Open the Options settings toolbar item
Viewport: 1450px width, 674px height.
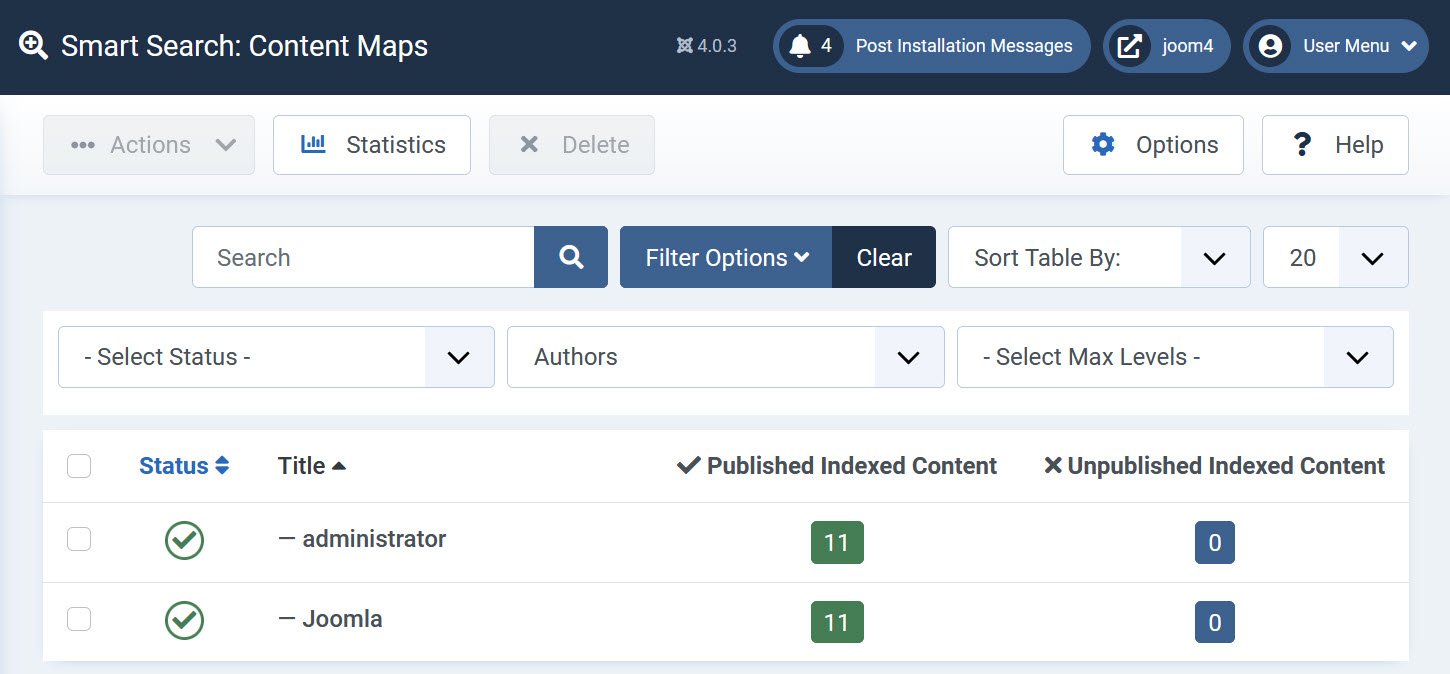(x=1153, y=145)
